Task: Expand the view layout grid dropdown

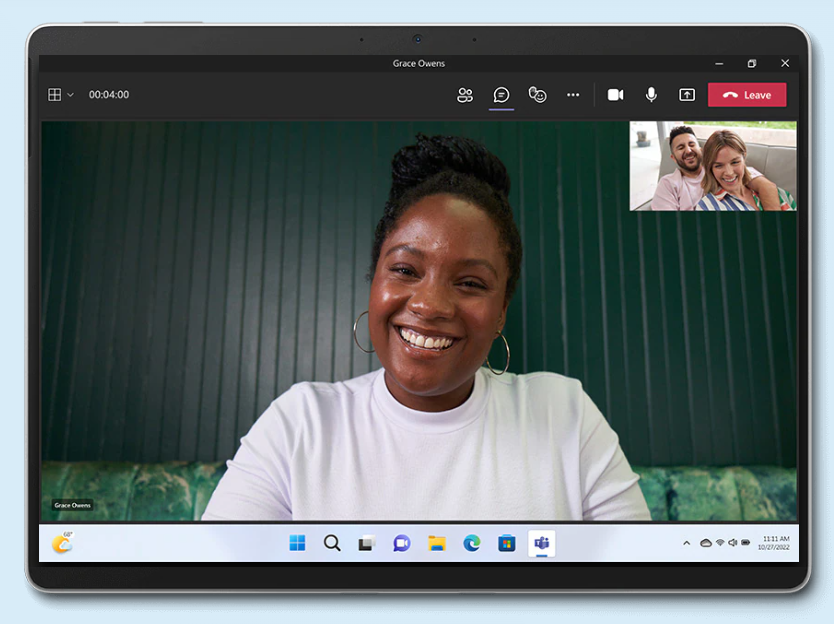Action: (61, 95)
